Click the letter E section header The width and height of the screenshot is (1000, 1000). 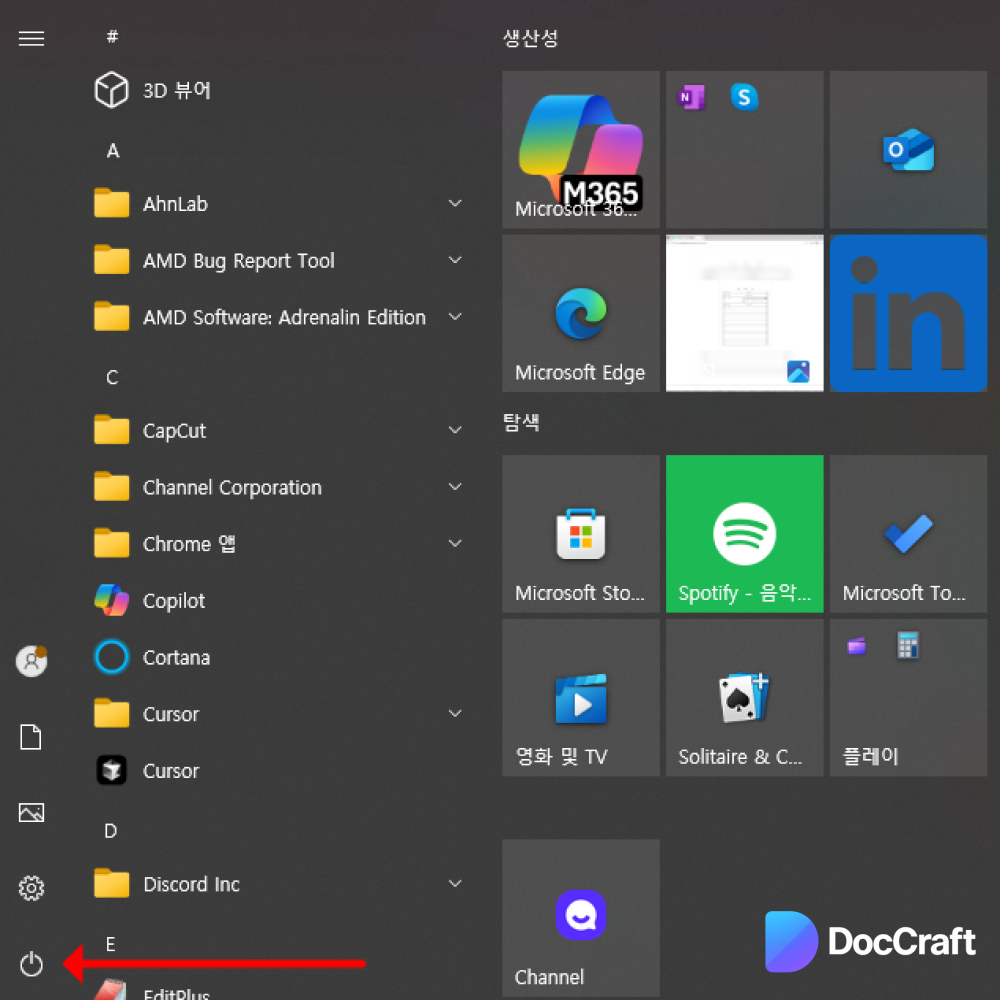point(110,944)
